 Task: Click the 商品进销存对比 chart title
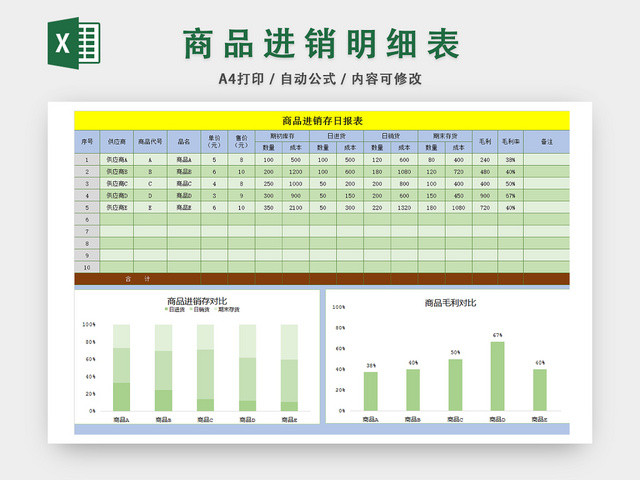point(197,301)
